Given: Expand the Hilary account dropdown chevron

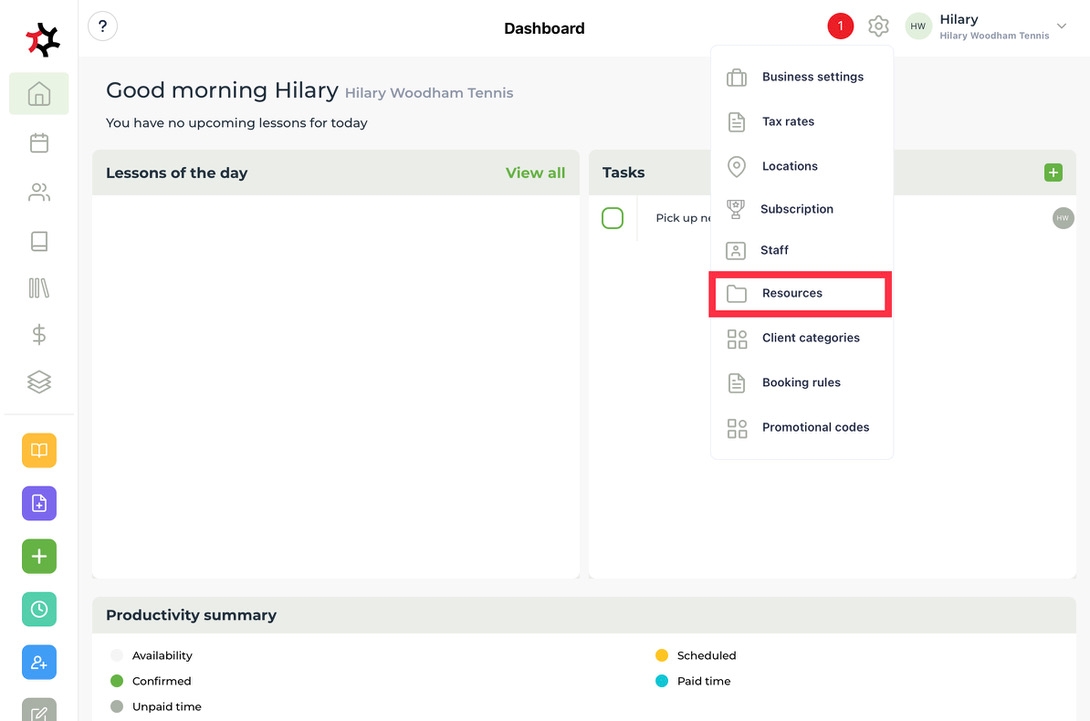Looking at the screenshot, I should coord(1062,27).
